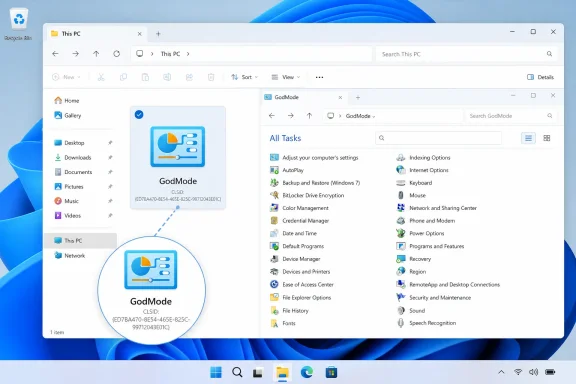The height and width of the screenshot is (384, 576).
Task: Click the Rename icon in This PC toolbar
Action: [167, 77]
